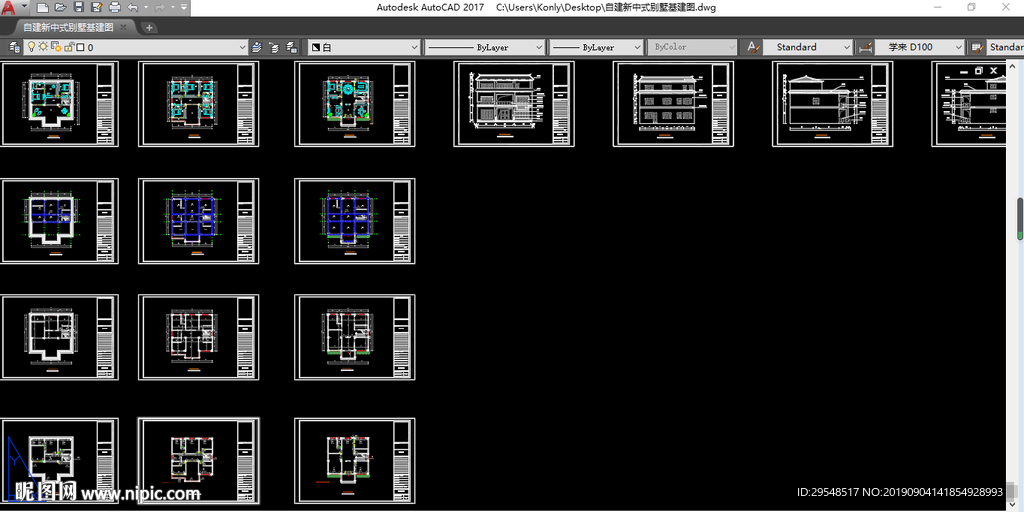Toggle the layer lightbulb on/off

pyautogui.click(x=31, y=47)
